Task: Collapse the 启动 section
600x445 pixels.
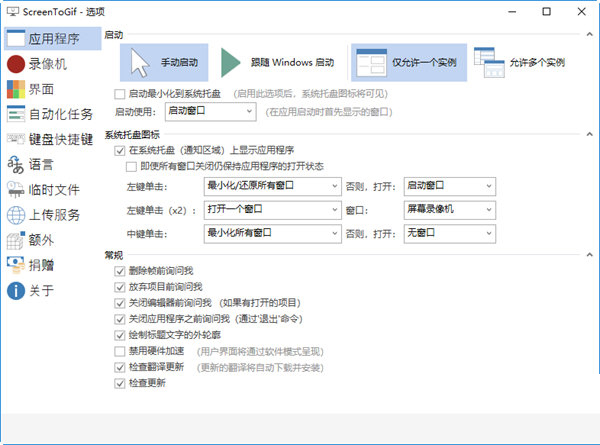Action: (x=589, y=34)
